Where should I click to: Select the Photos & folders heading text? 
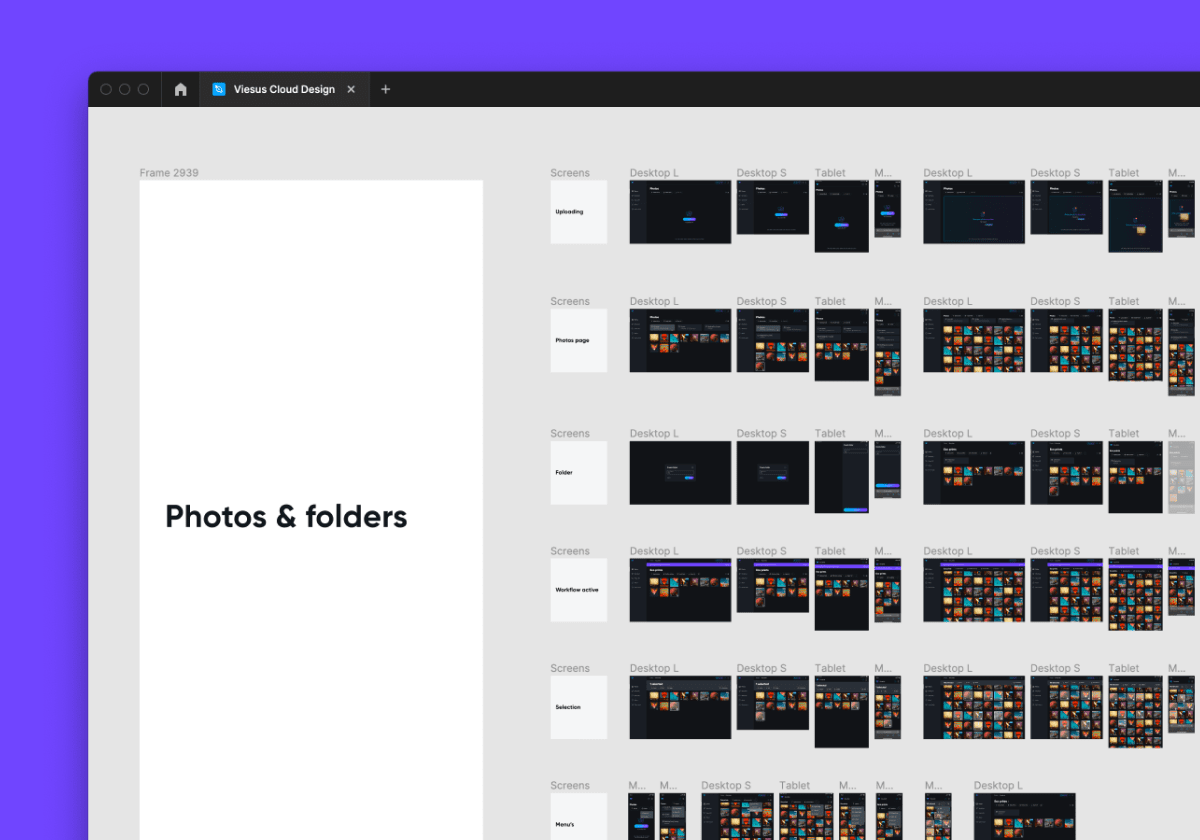(x=286, y=516)
